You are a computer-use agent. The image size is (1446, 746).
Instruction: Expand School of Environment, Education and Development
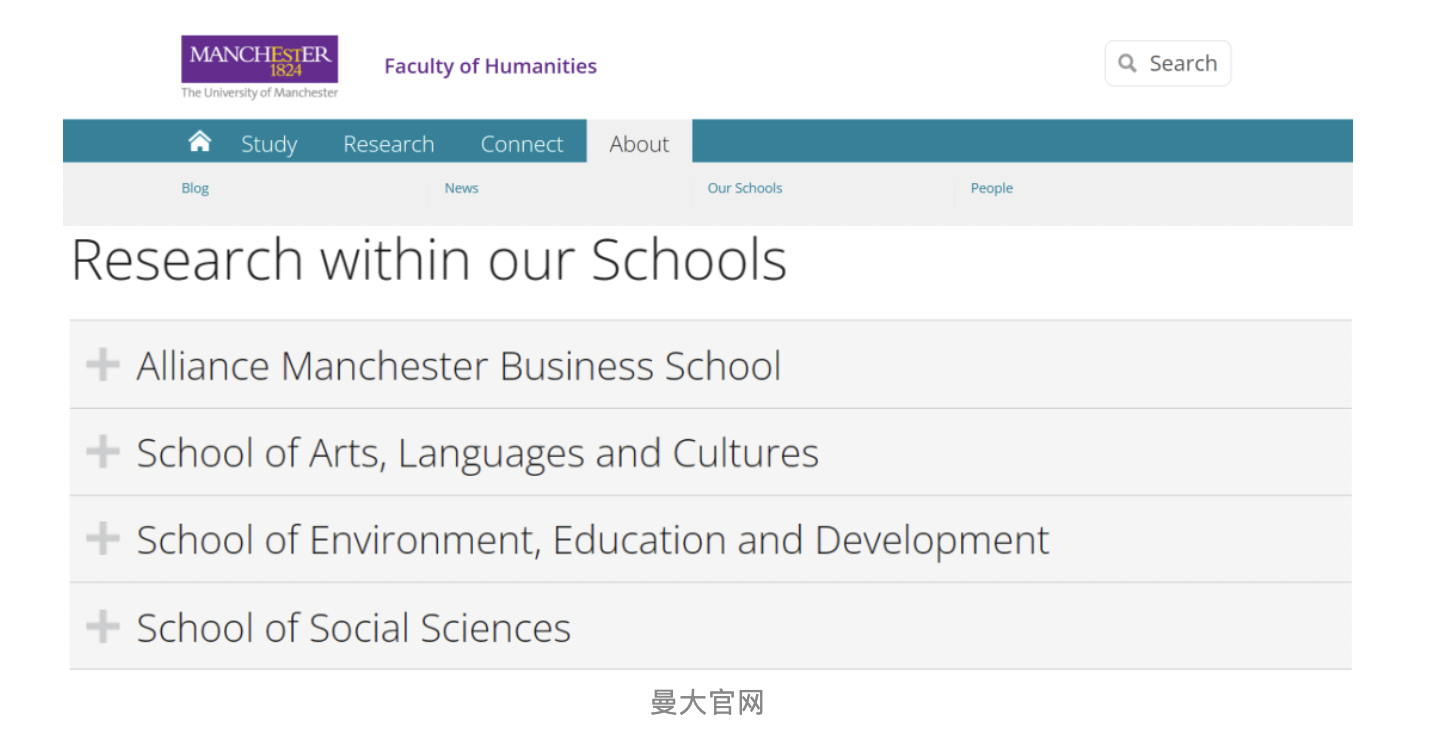coord(592,540)
